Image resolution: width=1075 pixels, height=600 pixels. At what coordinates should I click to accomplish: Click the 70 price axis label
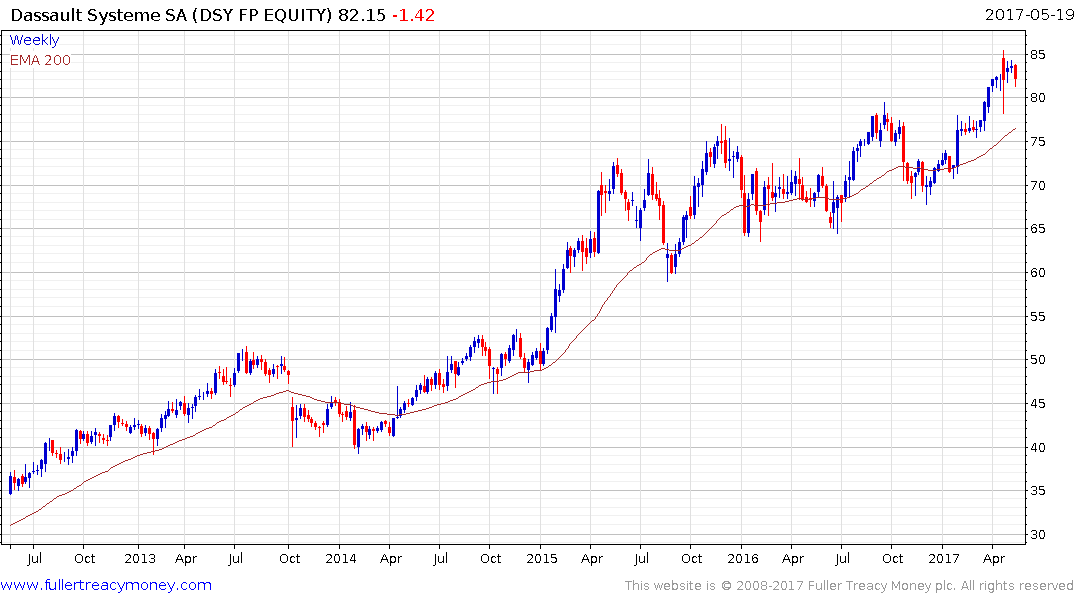coord(1037,186)
